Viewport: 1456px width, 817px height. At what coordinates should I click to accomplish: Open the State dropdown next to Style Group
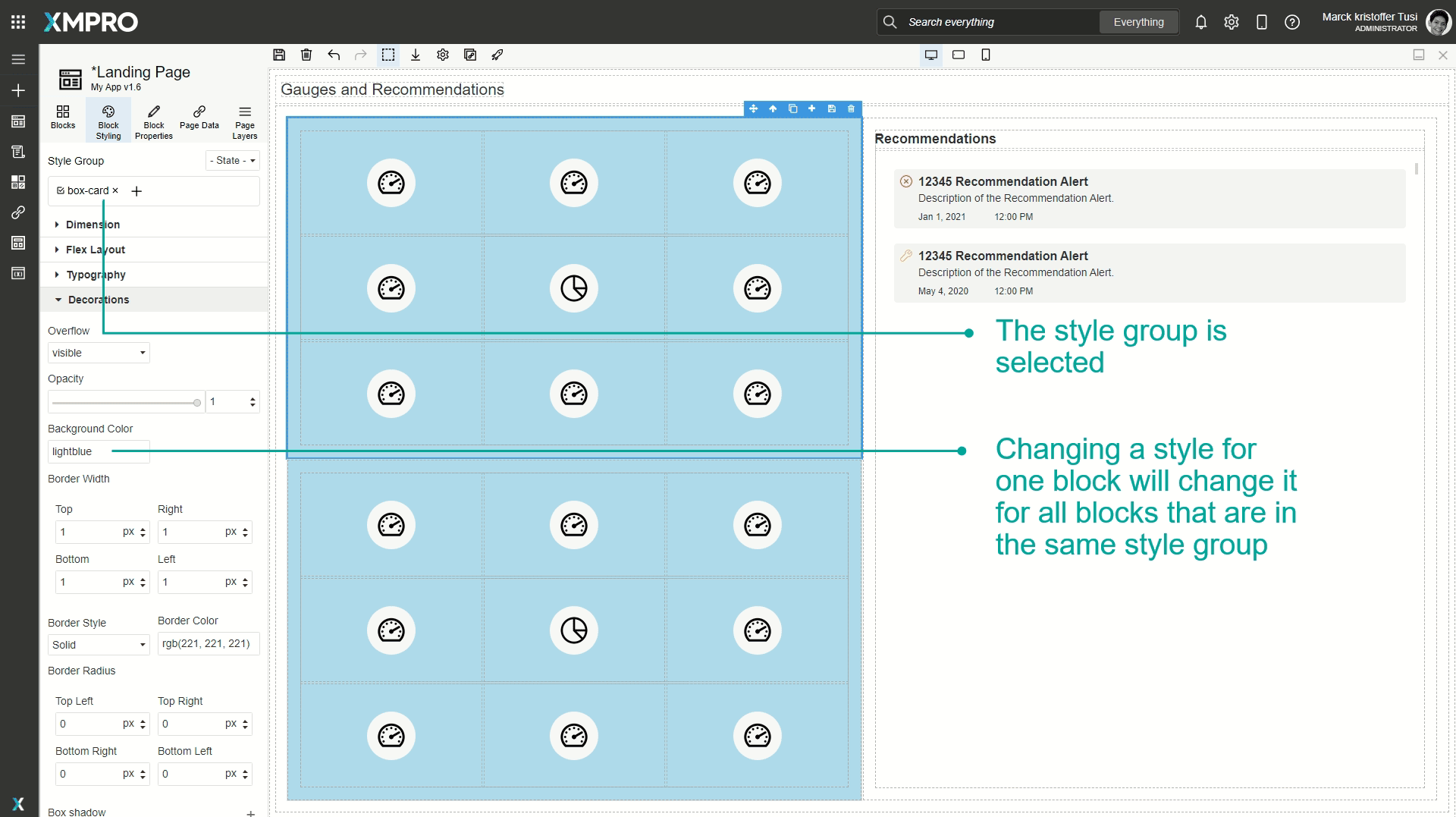point(232,160)
